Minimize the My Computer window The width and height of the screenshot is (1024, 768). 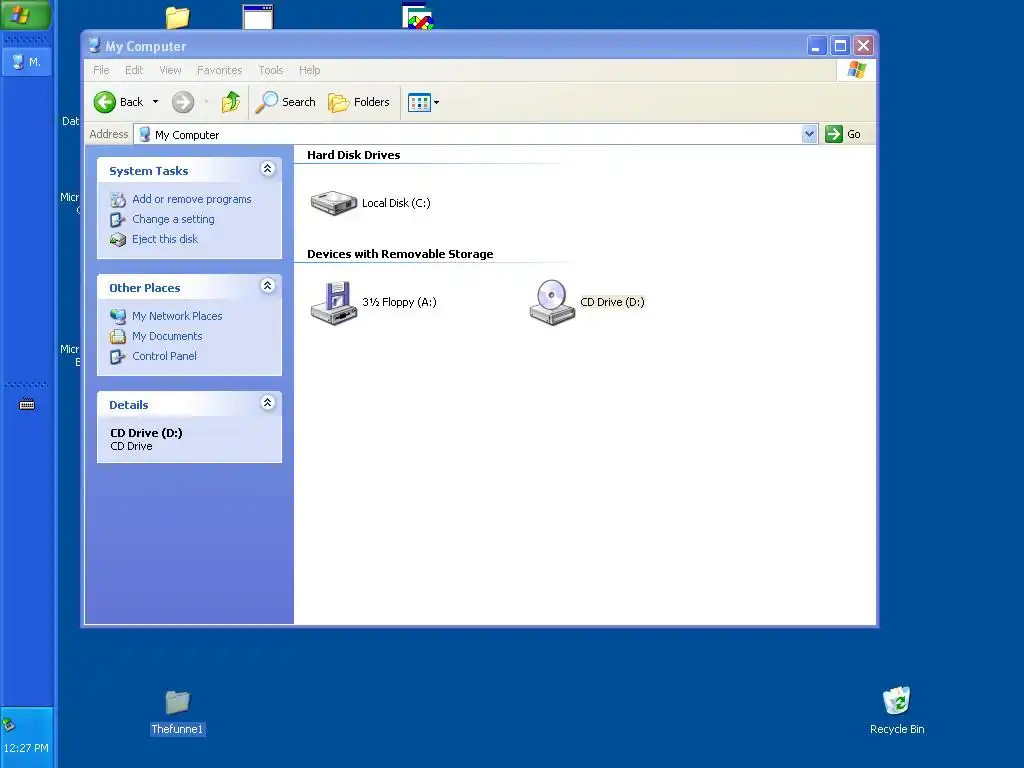pos(816,46)
